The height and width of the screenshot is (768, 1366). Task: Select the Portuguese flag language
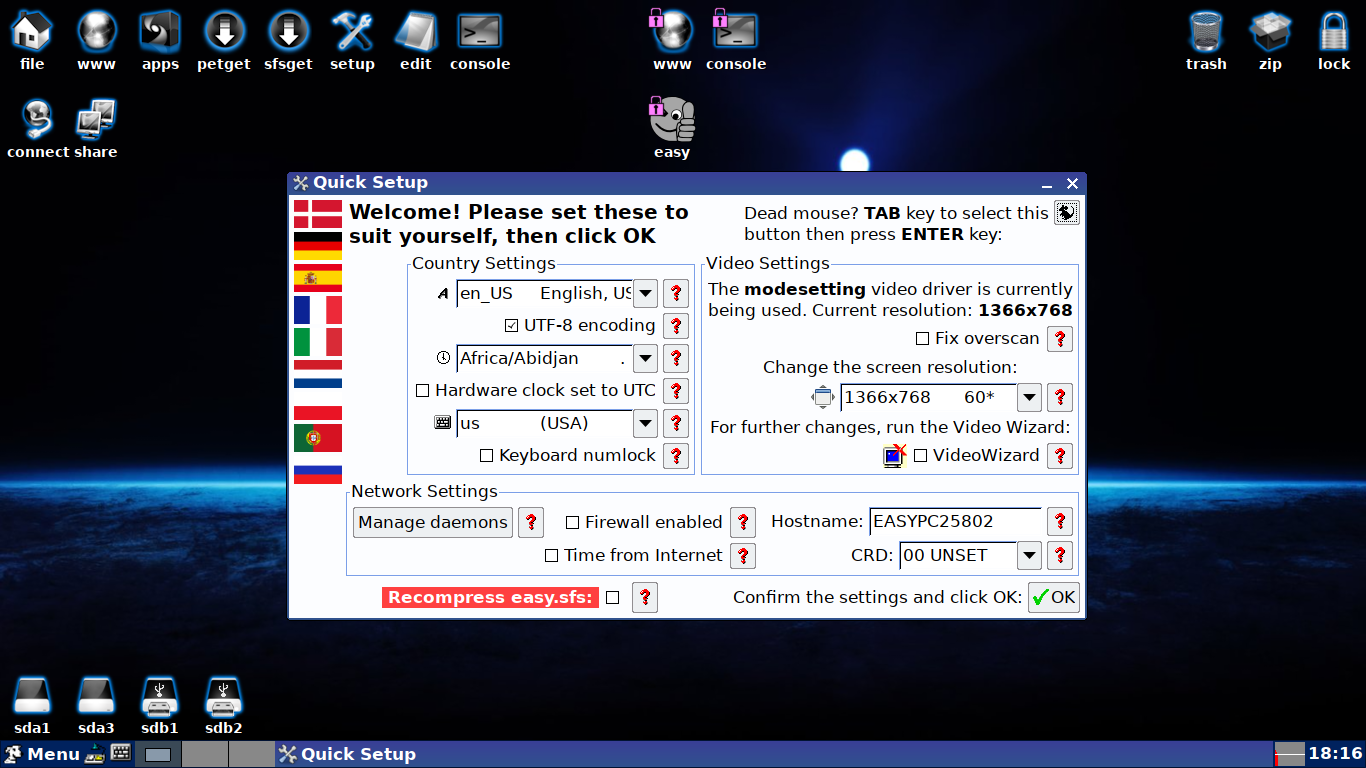[318, 438]
